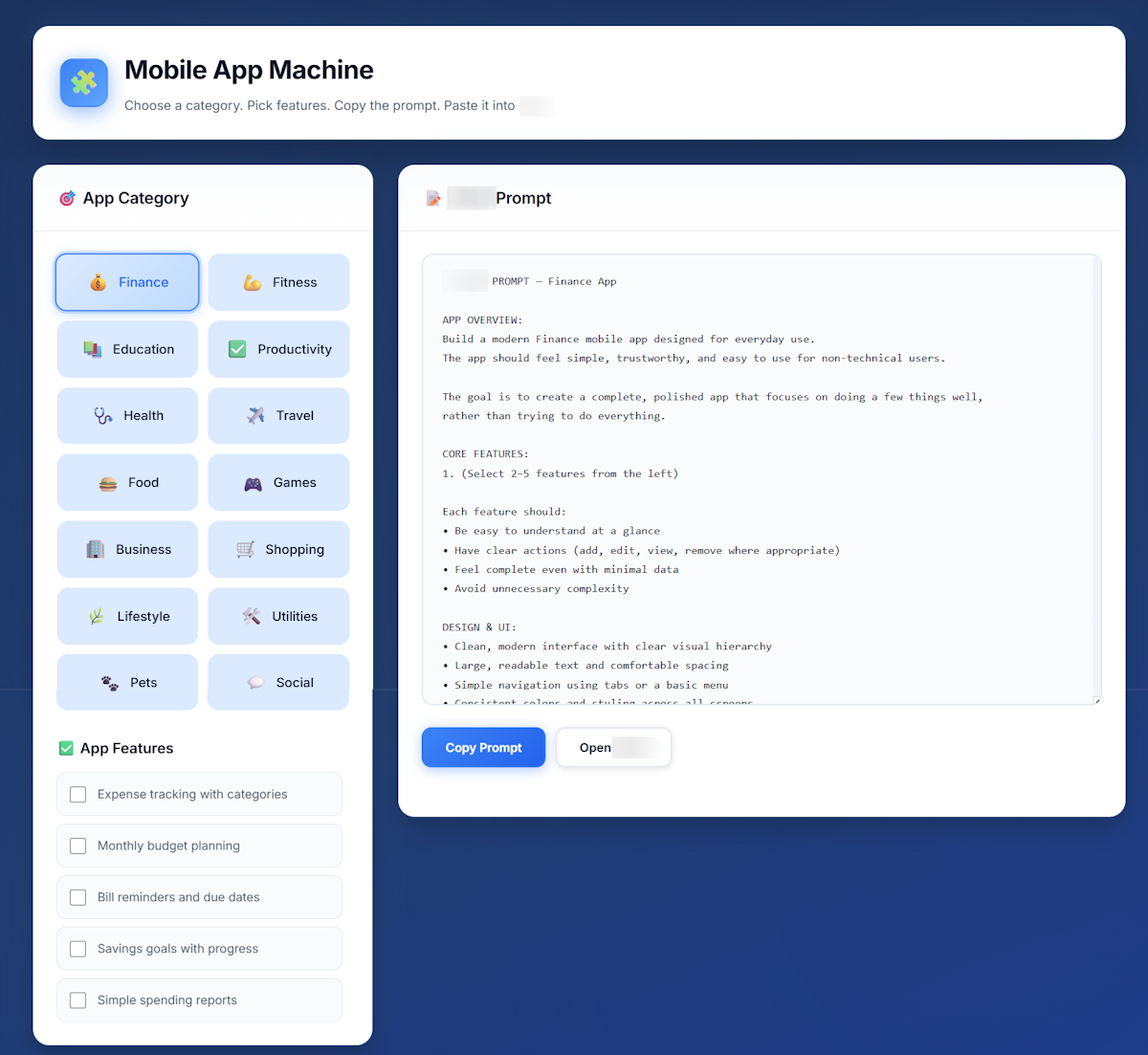Click the 'APP OVERVIEW:' line in prompt
Viewport: 1148px width, 1055px height.
(x=482, y=319)
